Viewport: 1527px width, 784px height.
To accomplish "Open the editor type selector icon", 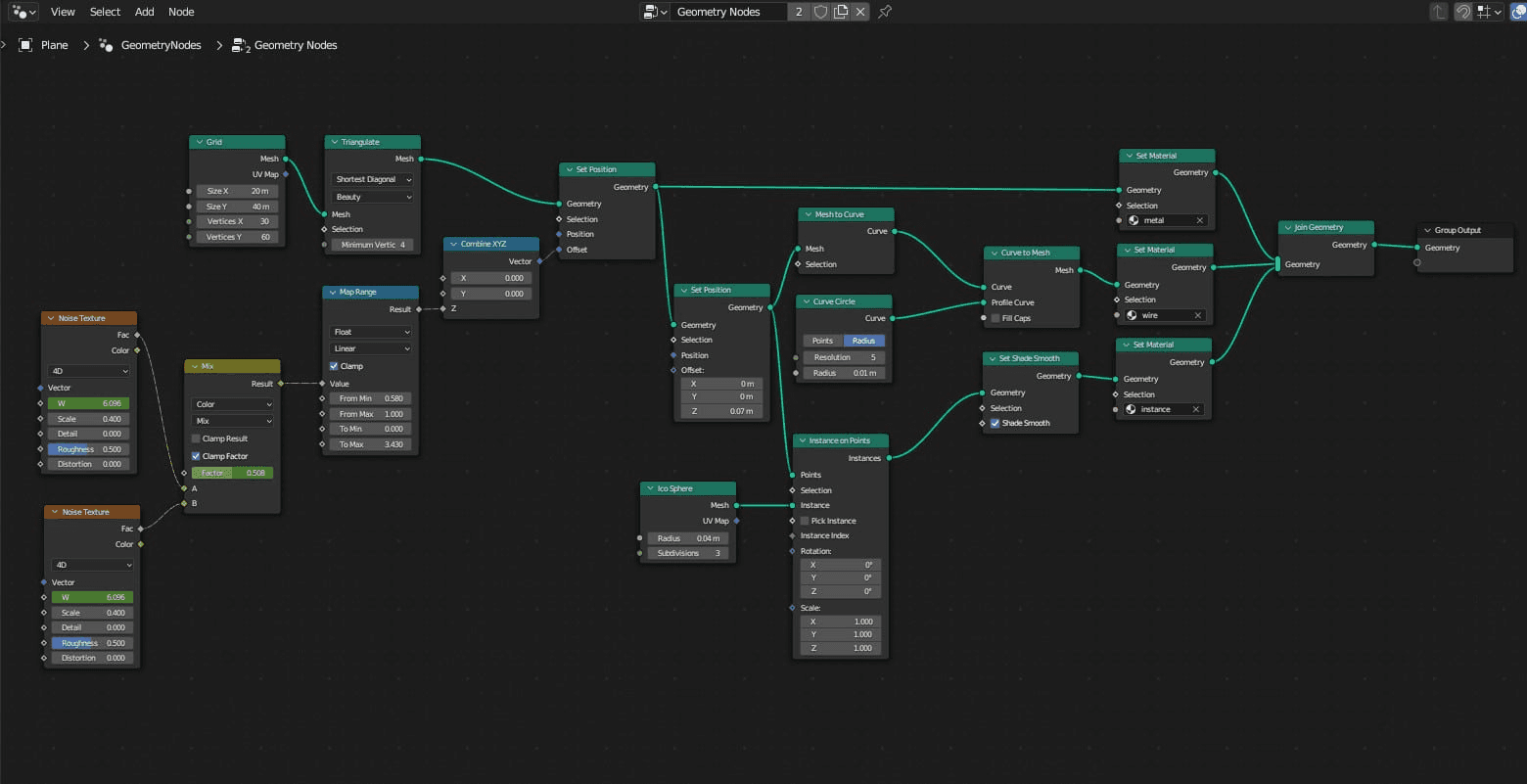I will coord(20,12).
